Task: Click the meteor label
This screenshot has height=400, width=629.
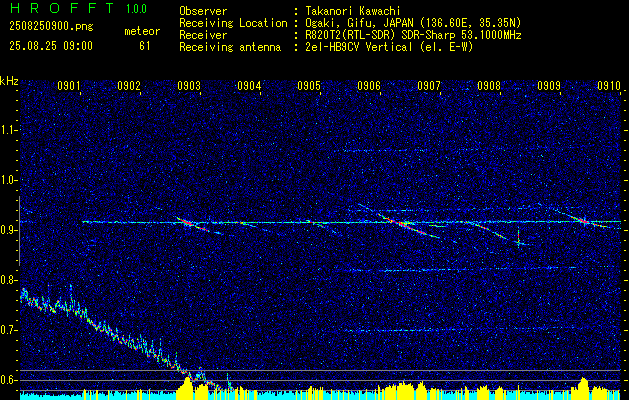Action: point(142,31)
